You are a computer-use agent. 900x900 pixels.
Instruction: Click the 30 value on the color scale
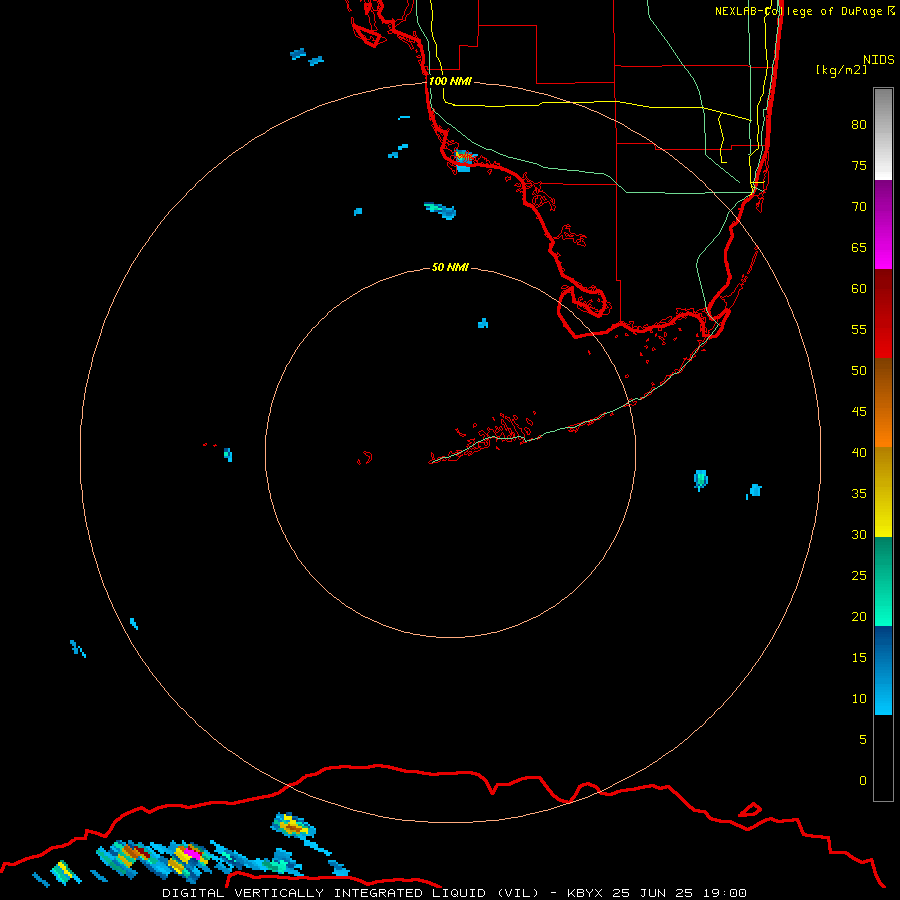pyautogui.click(x=859, y=534)
